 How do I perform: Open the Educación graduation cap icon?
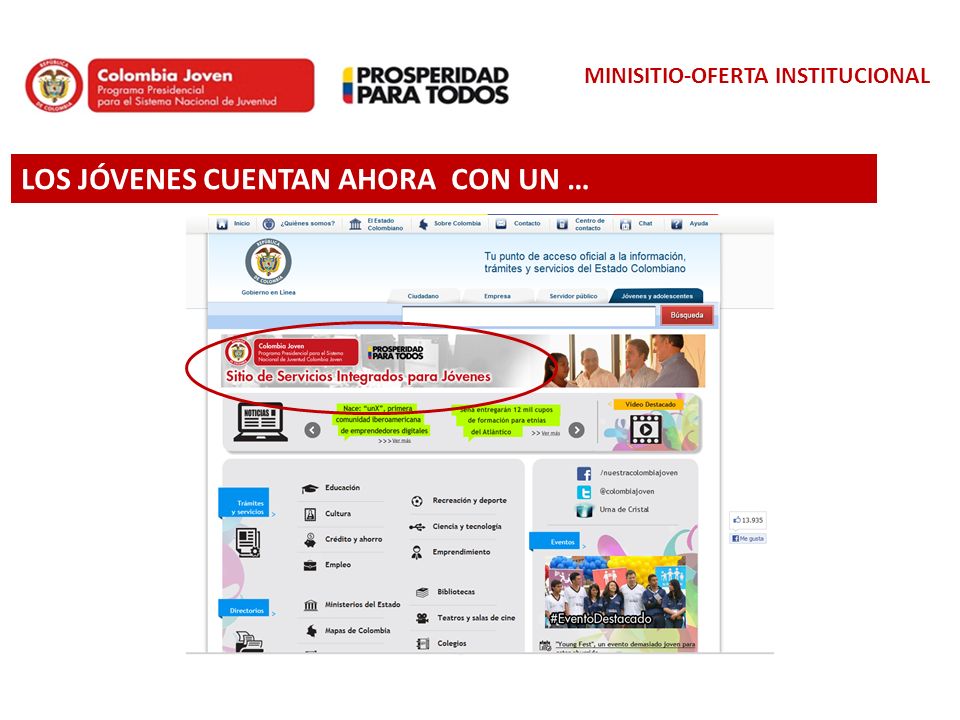310,489
